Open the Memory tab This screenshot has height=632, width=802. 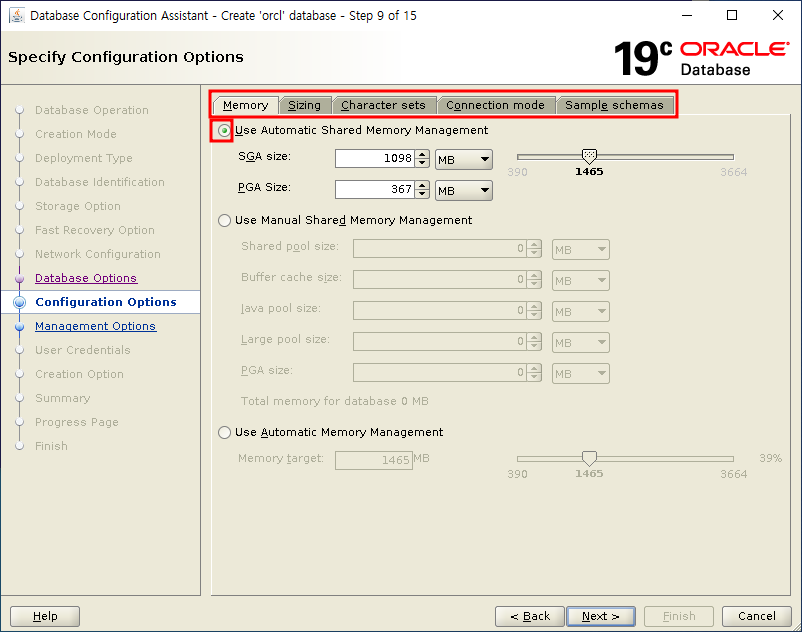(x=246, y=105)
